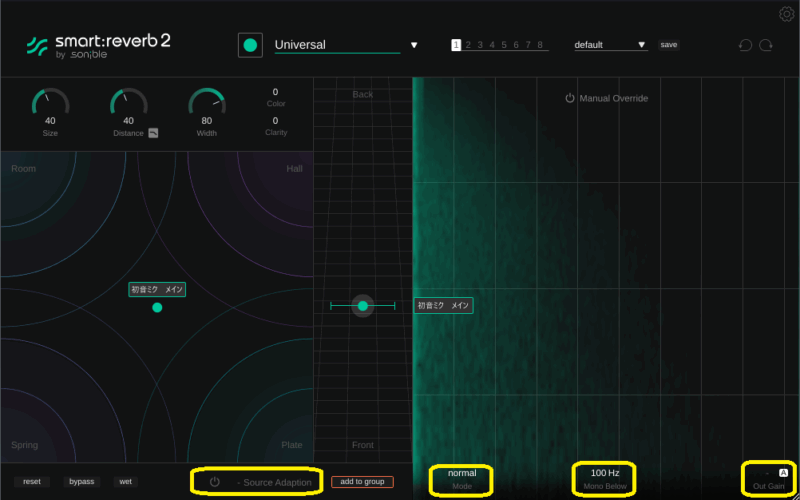Click the reset button
This screenshot has width=800, height=500.
tap(32, 482)
